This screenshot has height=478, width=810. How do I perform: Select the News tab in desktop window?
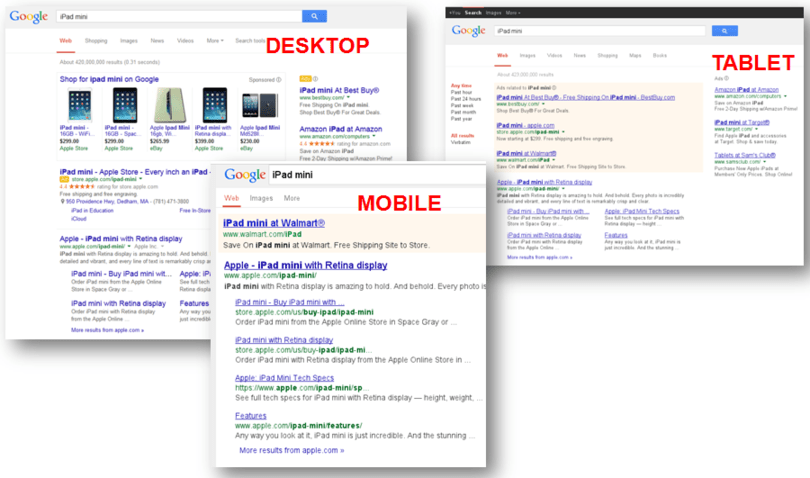pyautogui.click(x=157, y=41)
